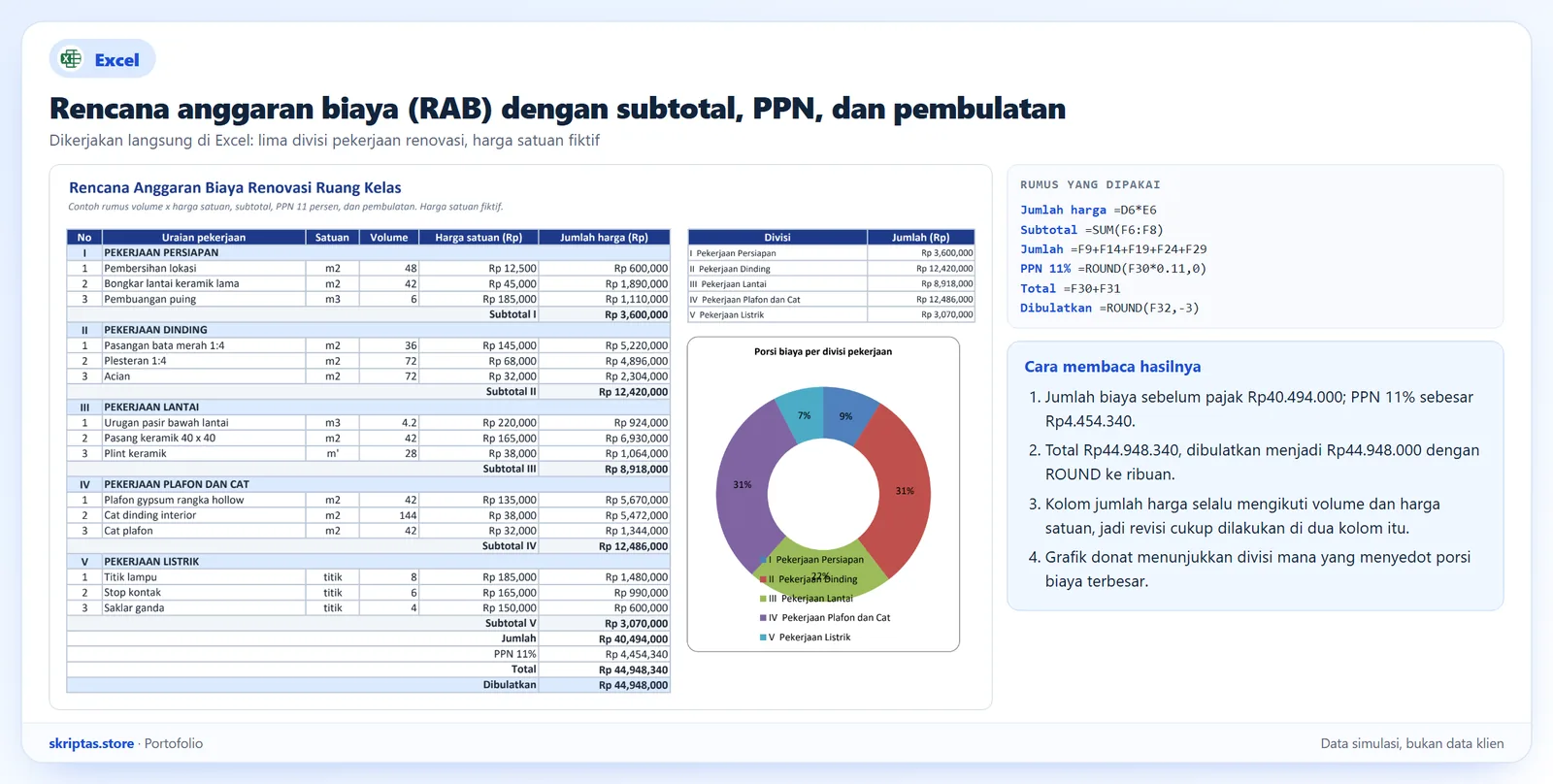Viewport: 1553px width, 784px height.
Task: Click the 'Cat dinding interior' cell
Action: [x=204, y=515]
